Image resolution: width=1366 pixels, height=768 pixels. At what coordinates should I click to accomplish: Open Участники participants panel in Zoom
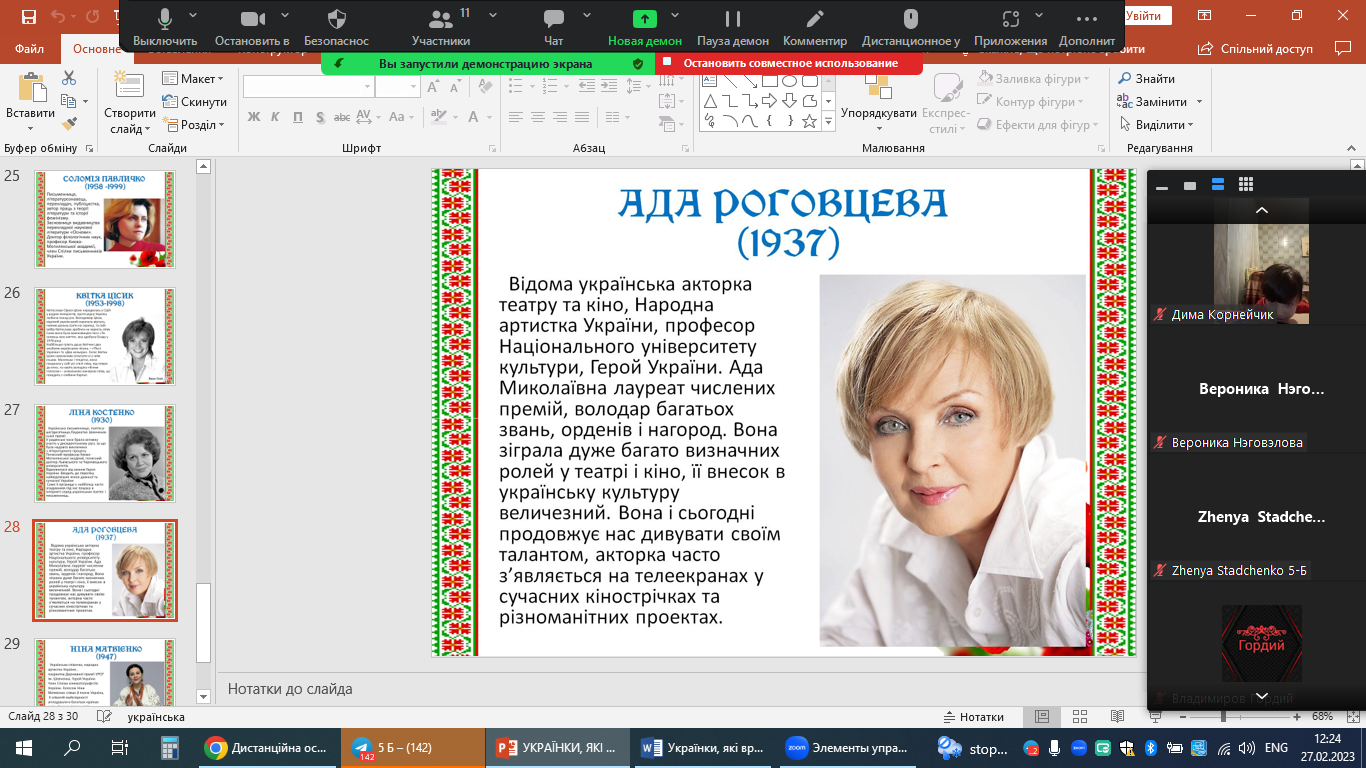[441, 27]
